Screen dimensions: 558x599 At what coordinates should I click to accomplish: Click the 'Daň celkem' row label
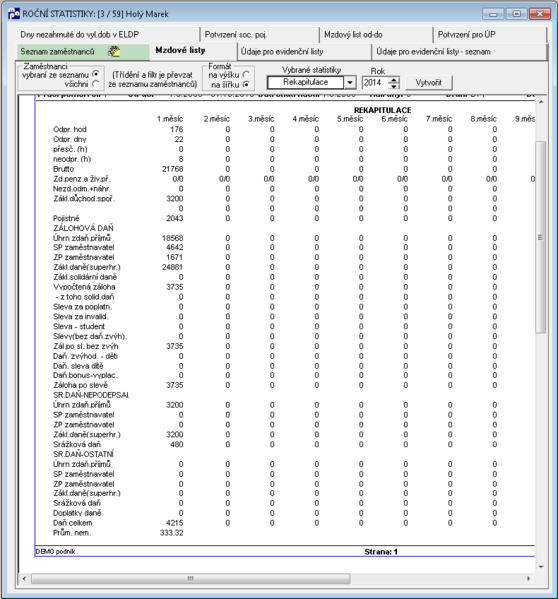(73, 523)
